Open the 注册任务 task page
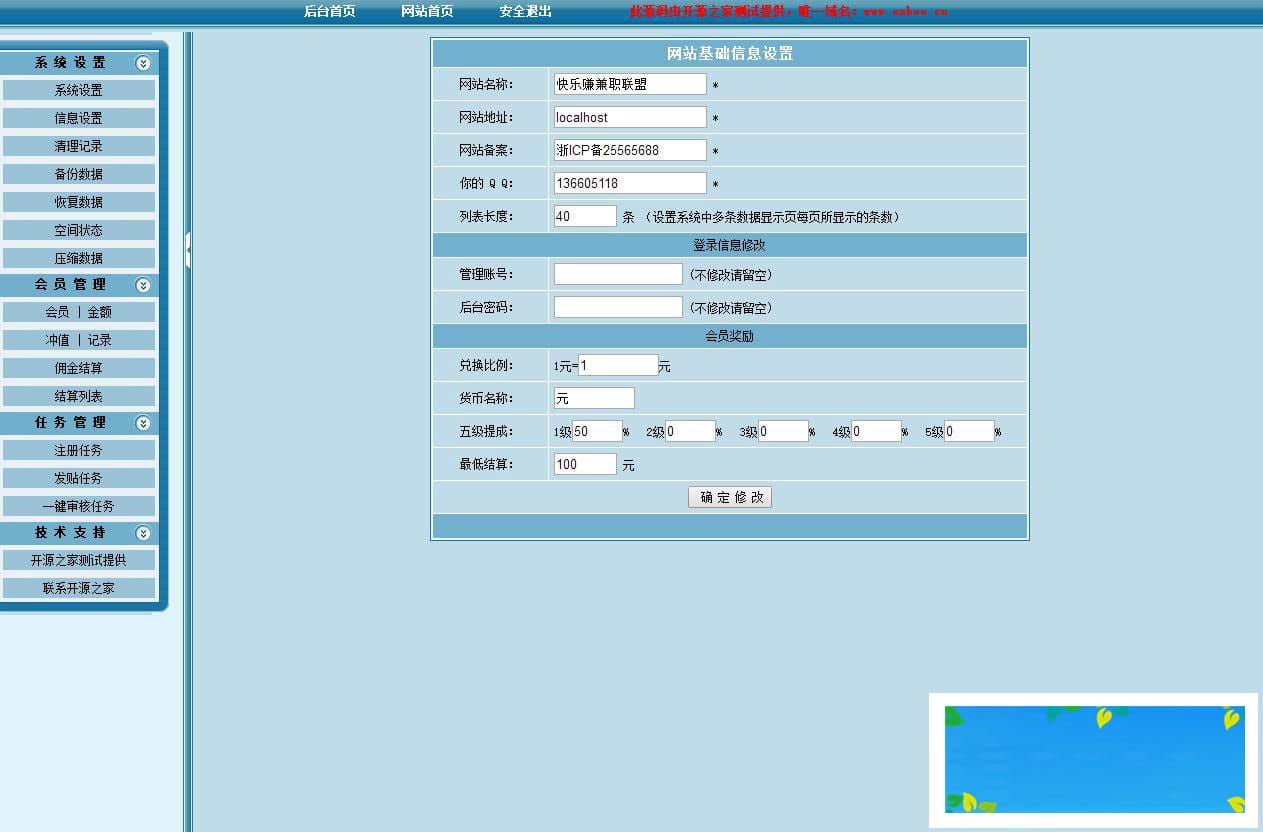 pyautogui.click(x=79, y=450)
